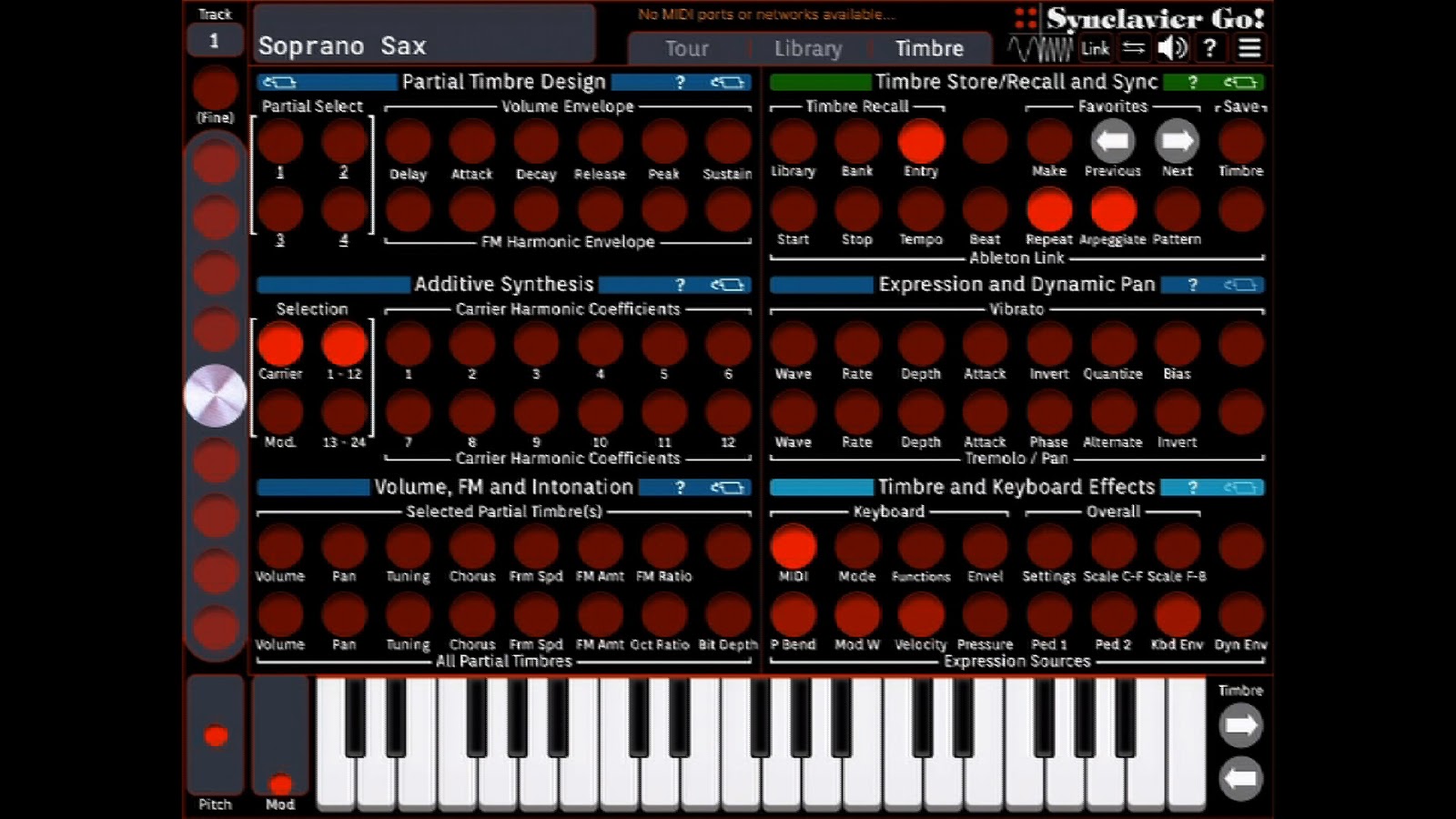Click the Synclavier Go! red dots logo
The width and height of the screenshot is (1456, 819).
(1026, 18)
